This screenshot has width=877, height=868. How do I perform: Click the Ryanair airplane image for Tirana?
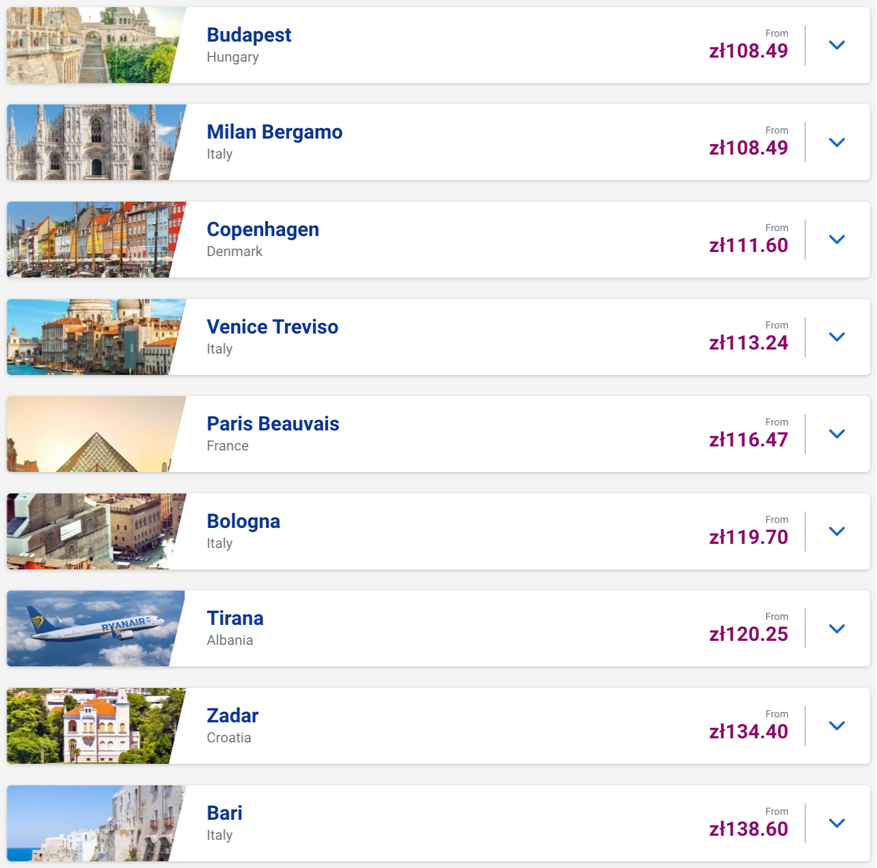[x=95, y=629]
